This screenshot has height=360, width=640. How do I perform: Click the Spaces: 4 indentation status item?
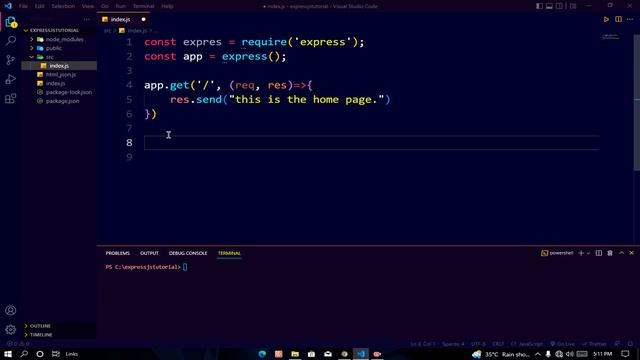453,344
